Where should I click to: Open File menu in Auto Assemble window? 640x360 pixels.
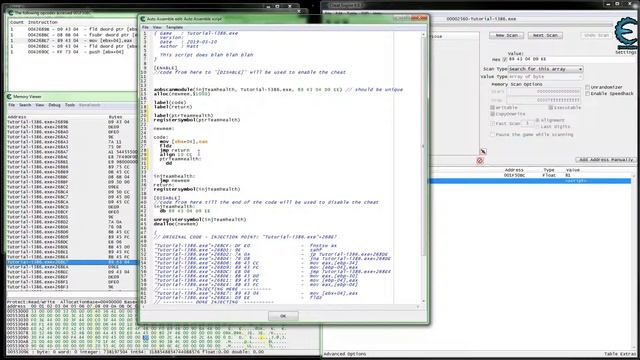(145, 27)
